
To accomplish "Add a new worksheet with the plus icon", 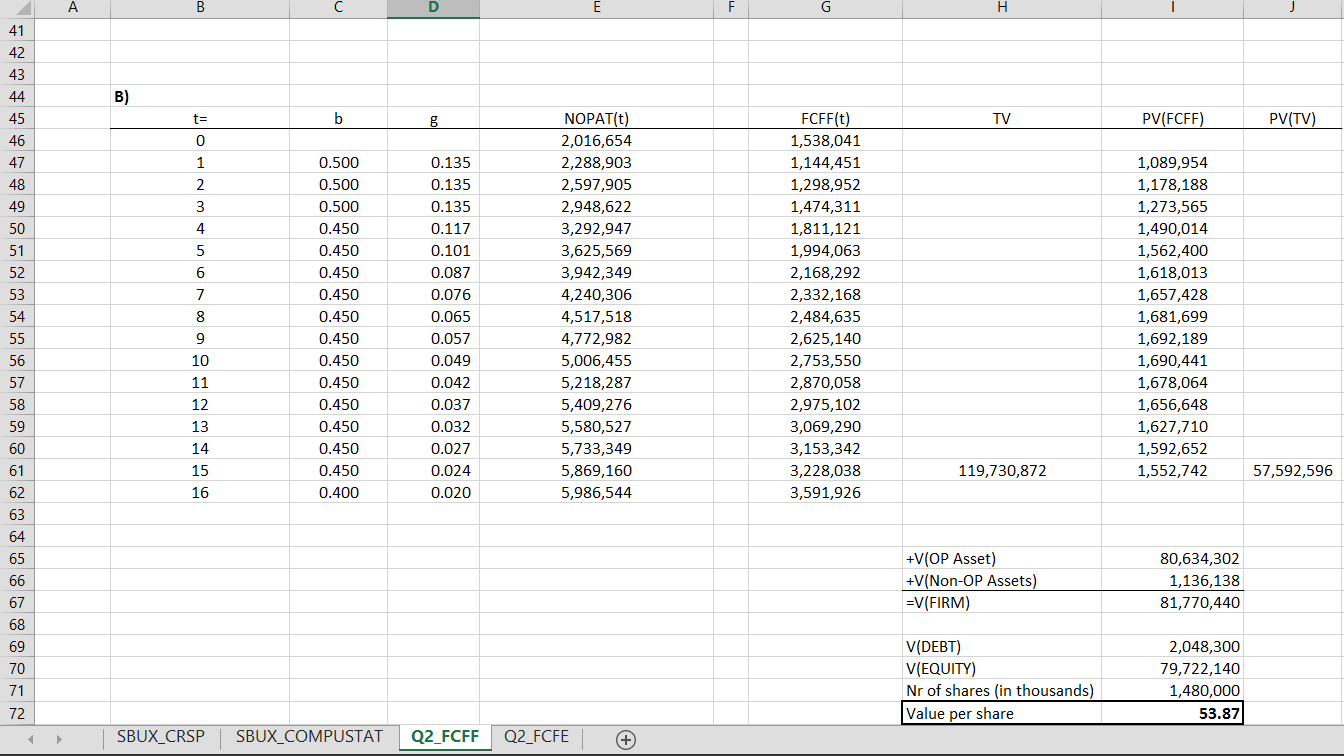I will [626, 739].
